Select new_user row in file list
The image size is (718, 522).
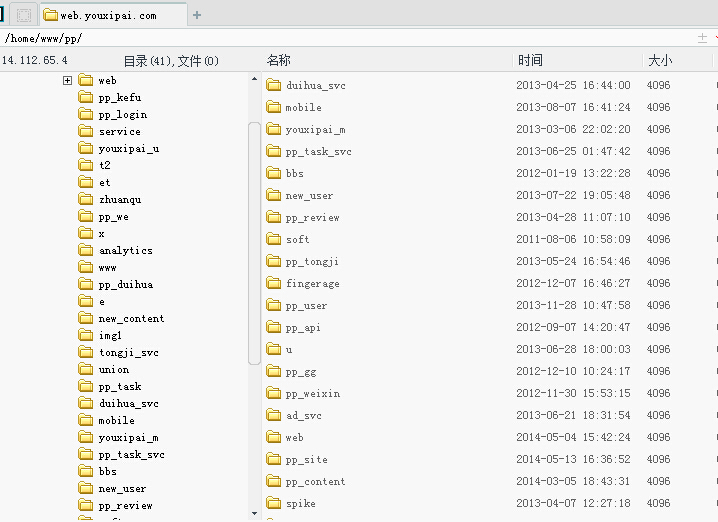pos(488,195)
